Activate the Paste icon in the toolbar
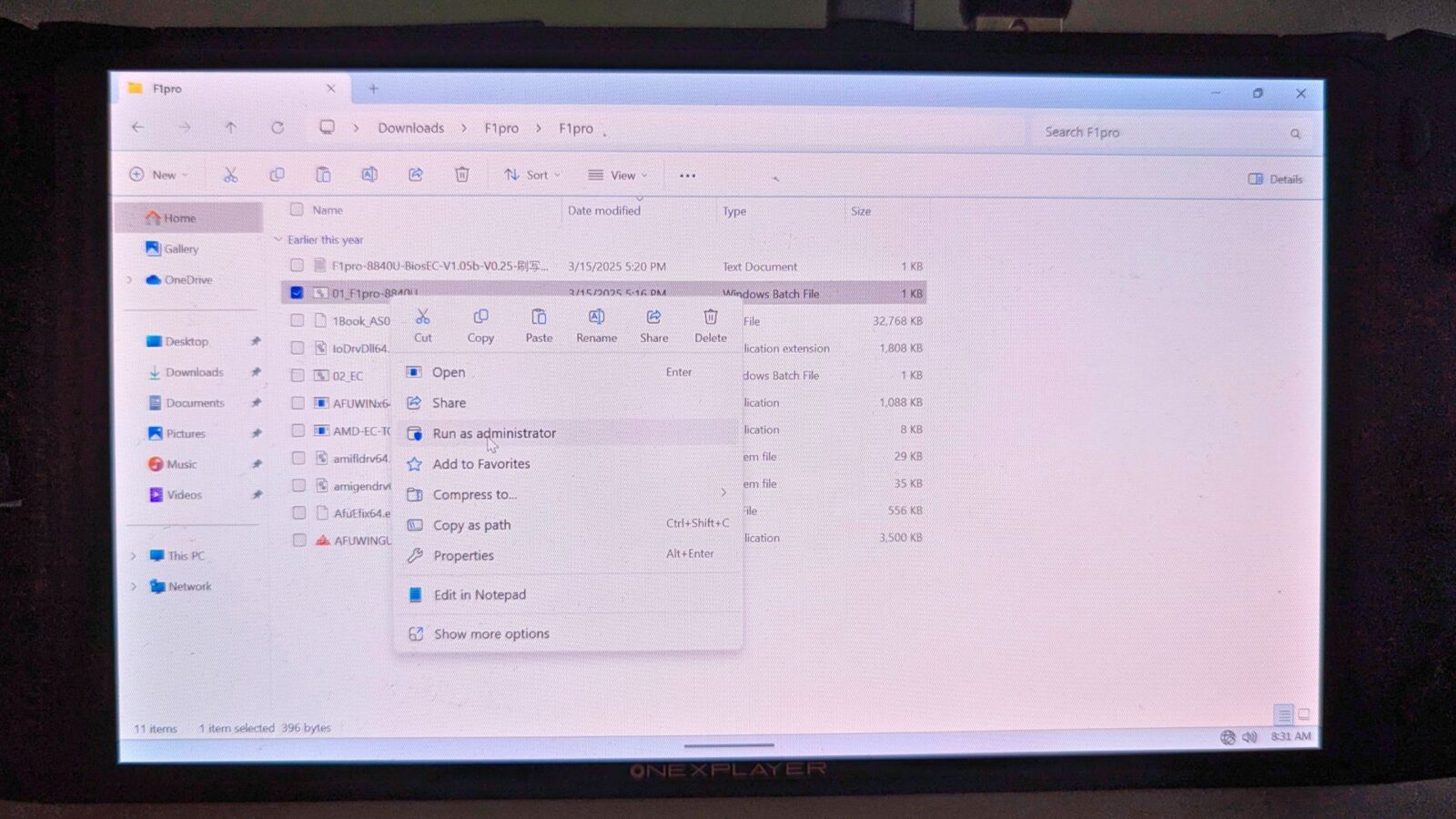The height and width of the screenshot is (819, 1456). (x=323, y=175)
